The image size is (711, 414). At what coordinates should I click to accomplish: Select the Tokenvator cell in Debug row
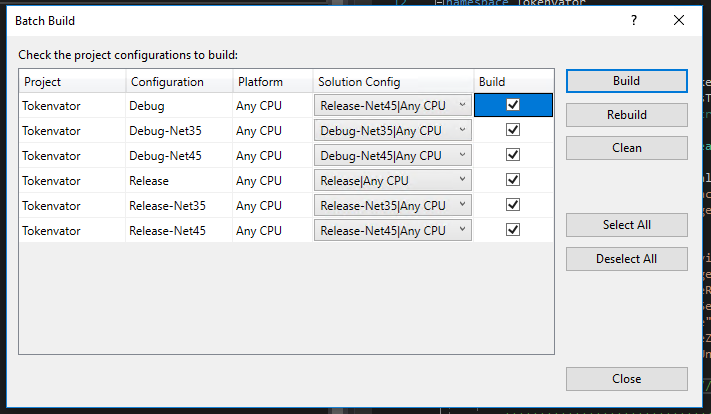pos(73,106)
